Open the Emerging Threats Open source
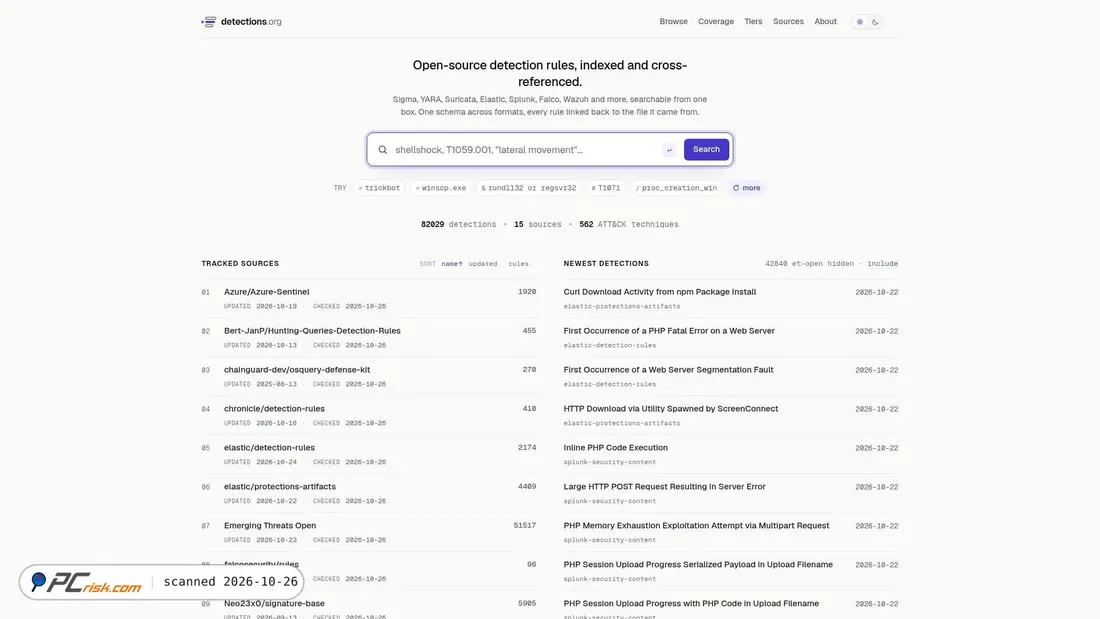Image resolution: width=1100 pixels, height=619 pixels. (x=270, y=526)
